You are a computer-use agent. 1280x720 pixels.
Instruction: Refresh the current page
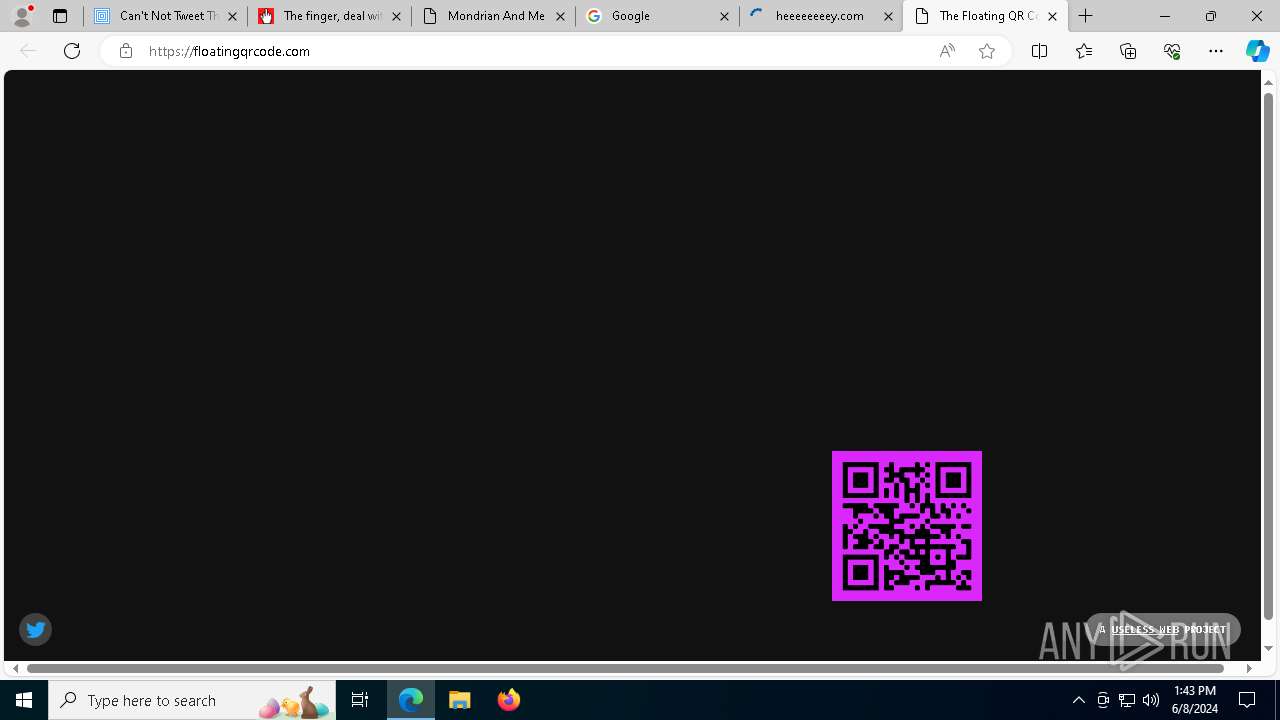(x=72, y=51)
